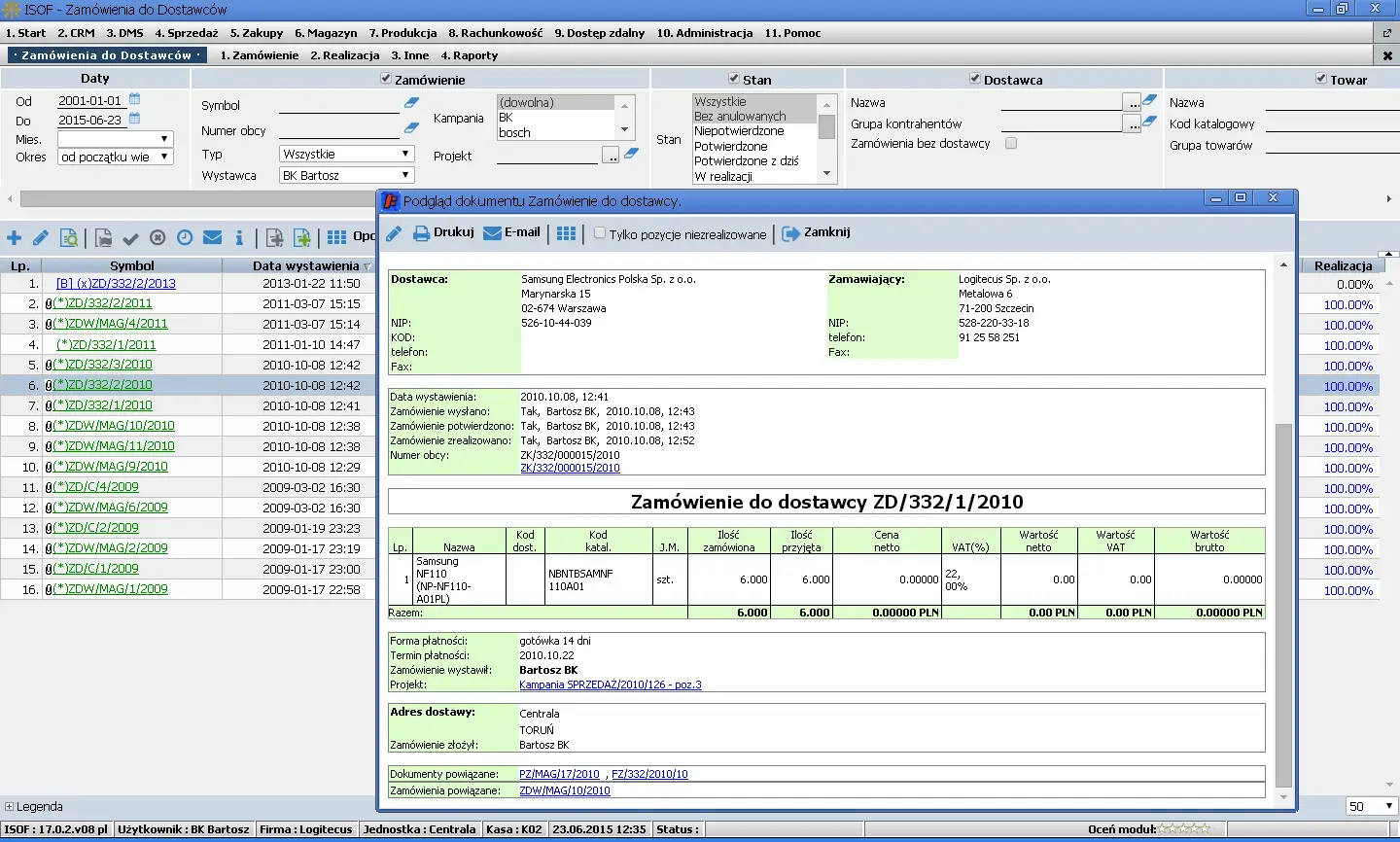Click the document preview magnifier icon
Image resolution: width=1400 pixels, height=842 pixels.
69,238
